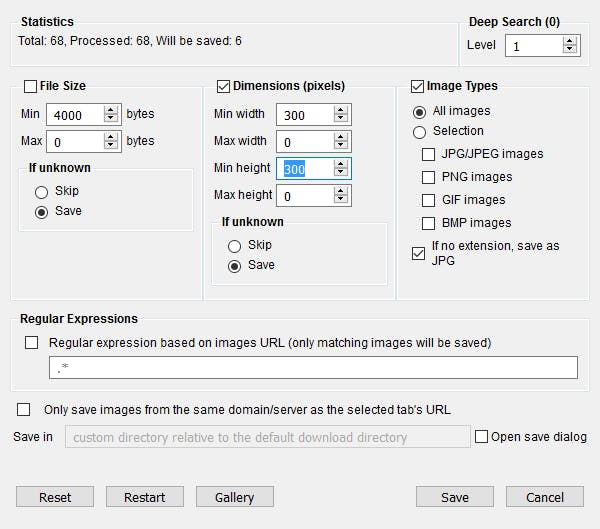This screenshot has width=600, height=529.
Task: Click the Save in directory field
Action: (267, 437)
